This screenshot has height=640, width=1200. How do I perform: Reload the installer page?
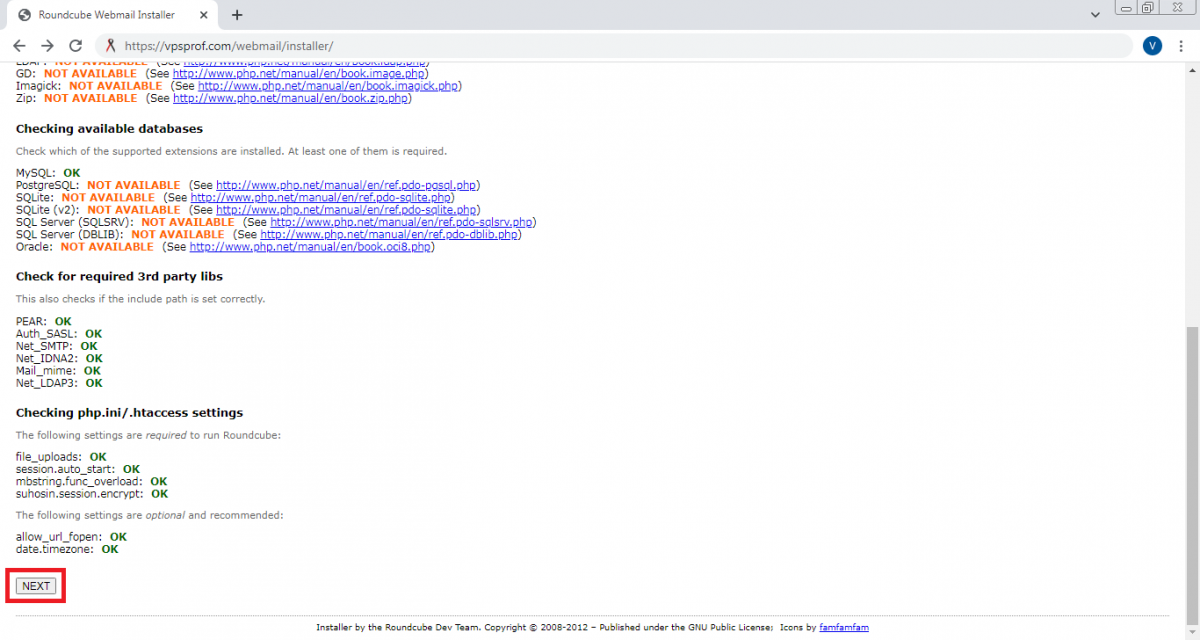point(75,45)
